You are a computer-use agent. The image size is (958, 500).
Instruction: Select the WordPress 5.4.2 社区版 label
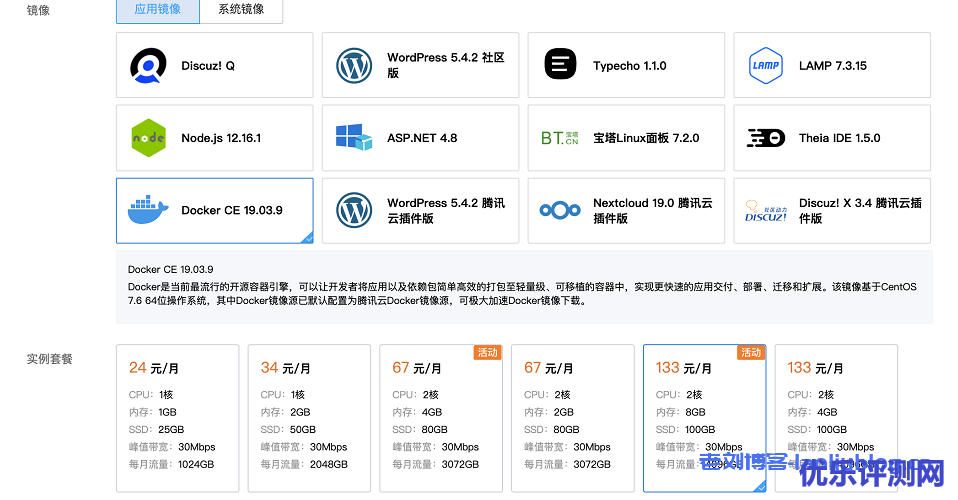[x=446, y=65]
